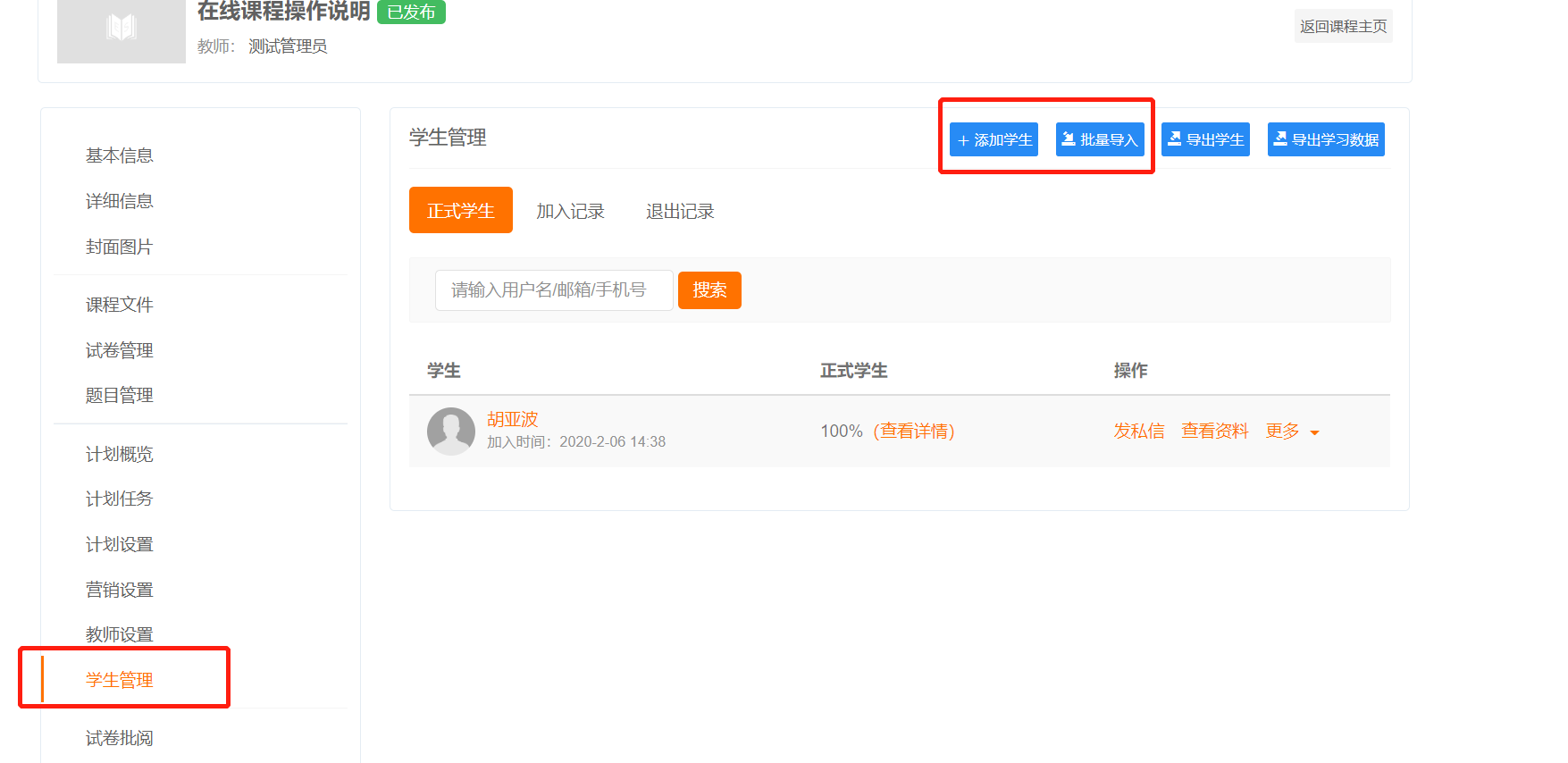Click the 加入时间 2020-2-06 14:38 text
The width and height of the screenshot is (1568, 763).
click(x=576, y=441)
